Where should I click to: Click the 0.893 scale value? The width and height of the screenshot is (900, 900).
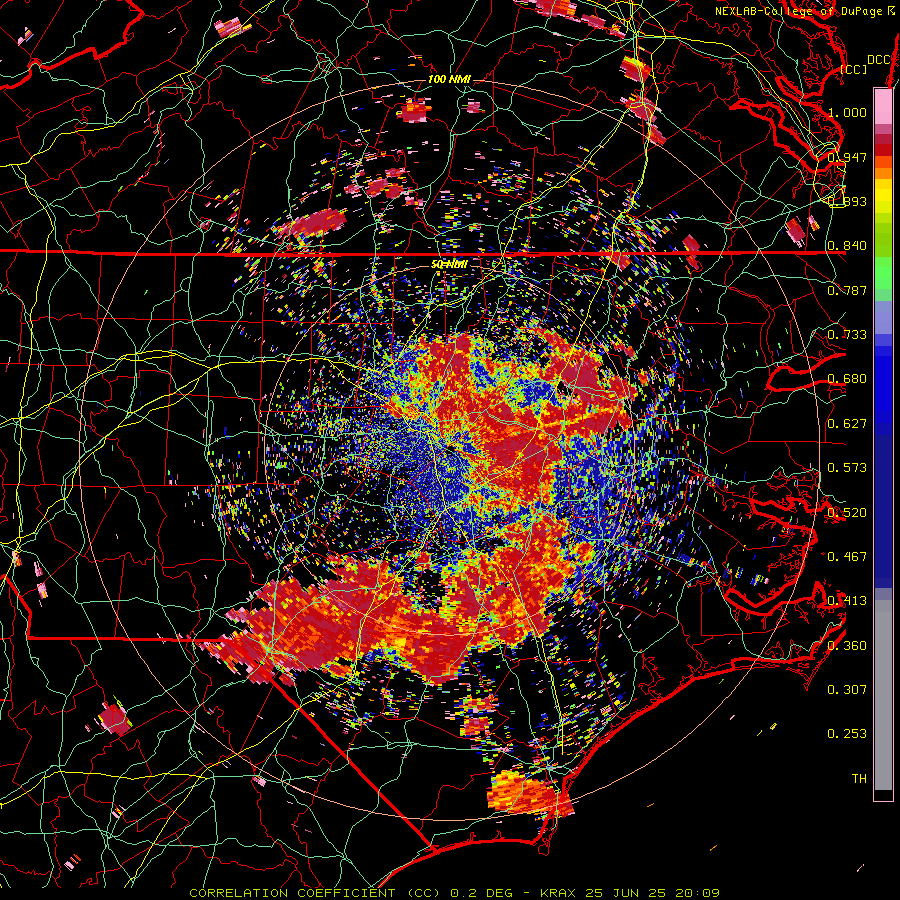pos(847,201)
